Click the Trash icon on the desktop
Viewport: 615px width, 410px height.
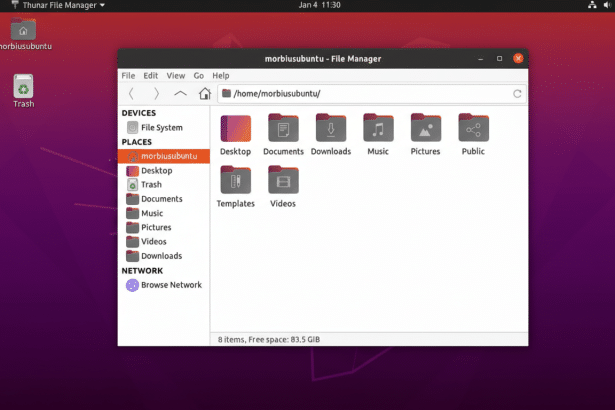click(23, 86)
